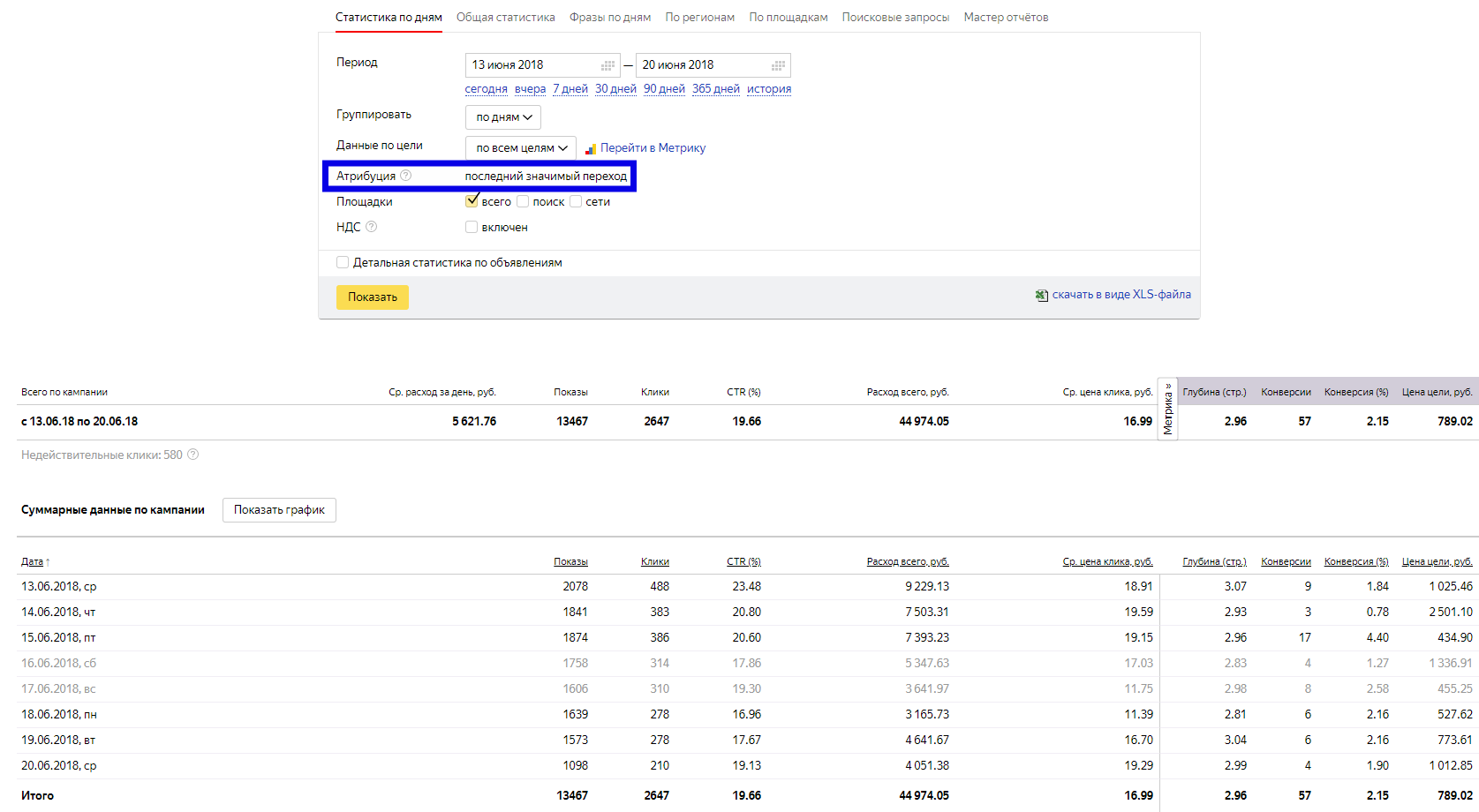The height and width of the screenshot is (812, 1479).
Task: Click Metrika chart icon
Action: point(591,148)
